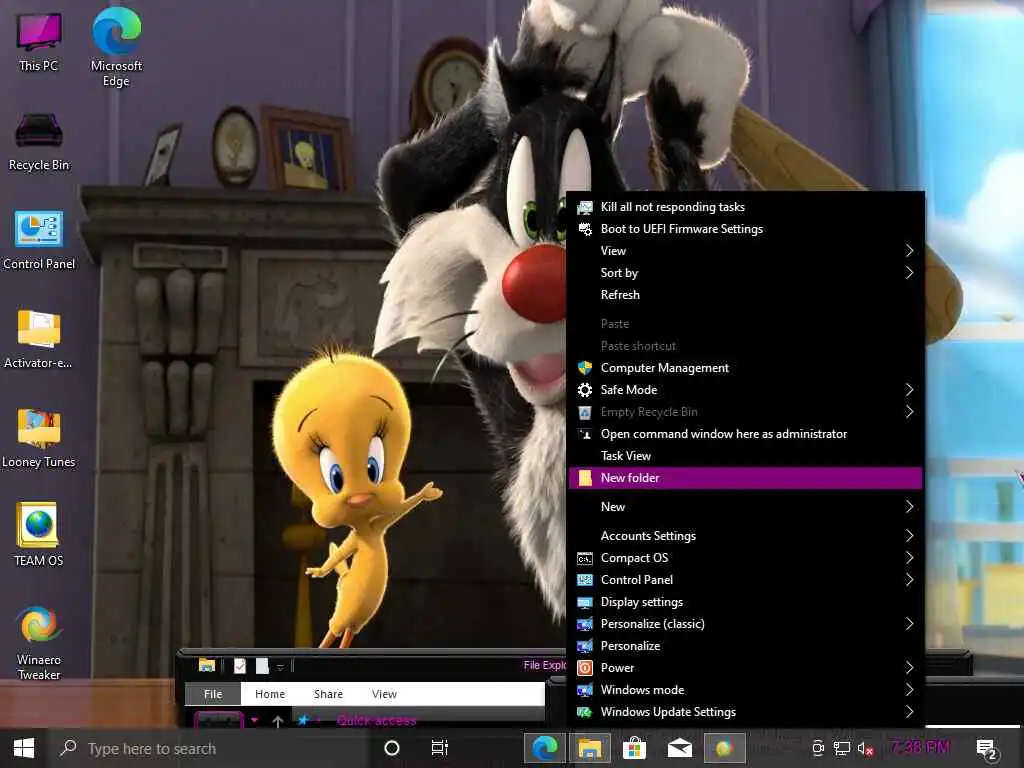Open Cortana circle icon on taskbar

pos(392,748)
